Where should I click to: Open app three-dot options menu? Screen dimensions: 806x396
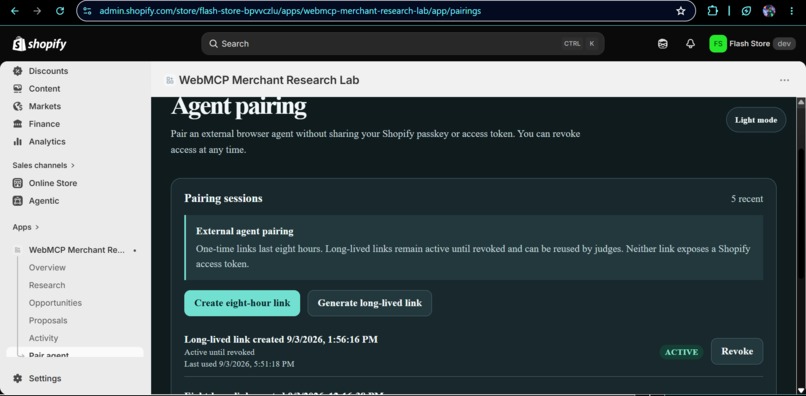pyautogui.click(x=784, y=80)
